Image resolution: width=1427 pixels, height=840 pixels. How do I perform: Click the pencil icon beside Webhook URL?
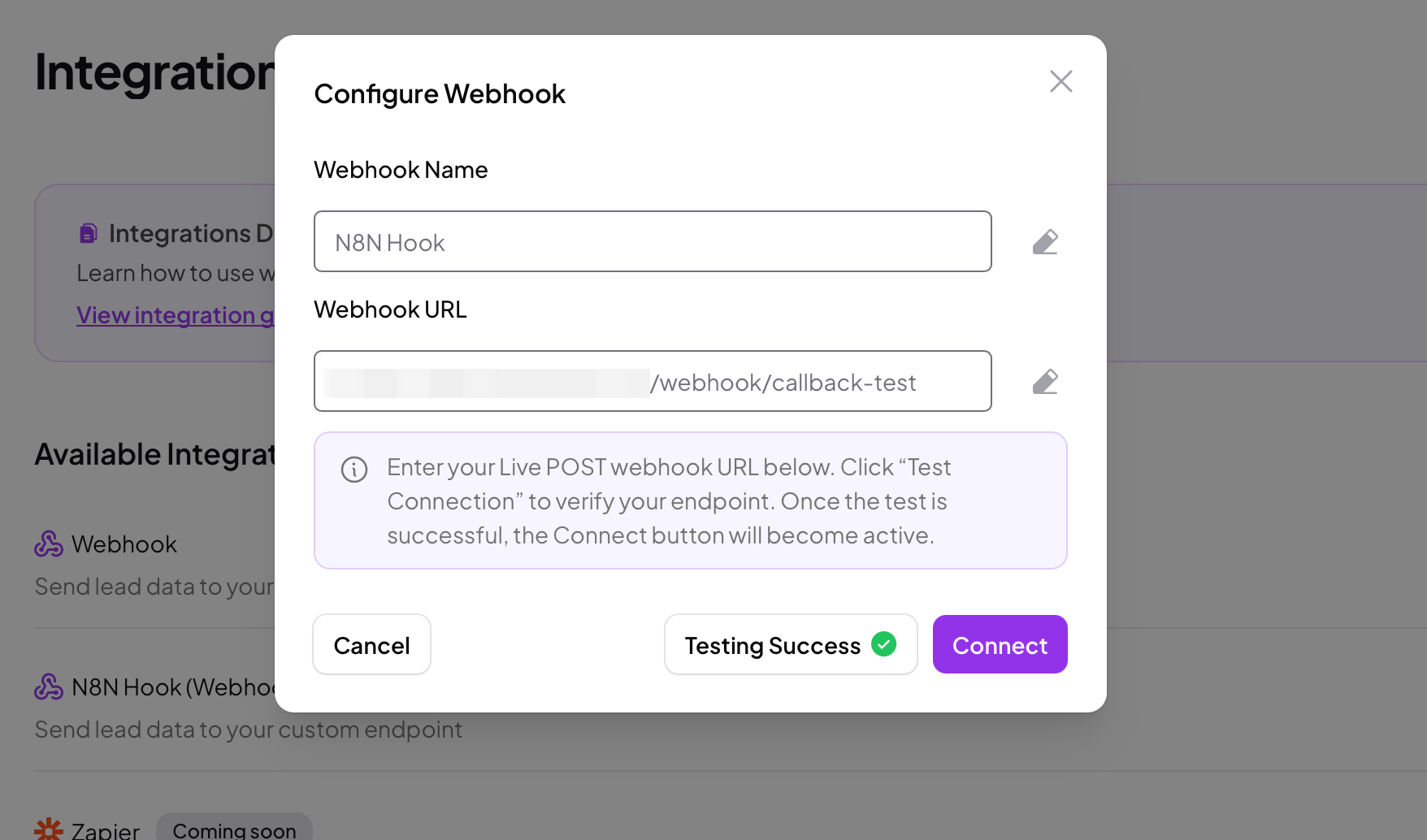click(x=1045, y=382)
